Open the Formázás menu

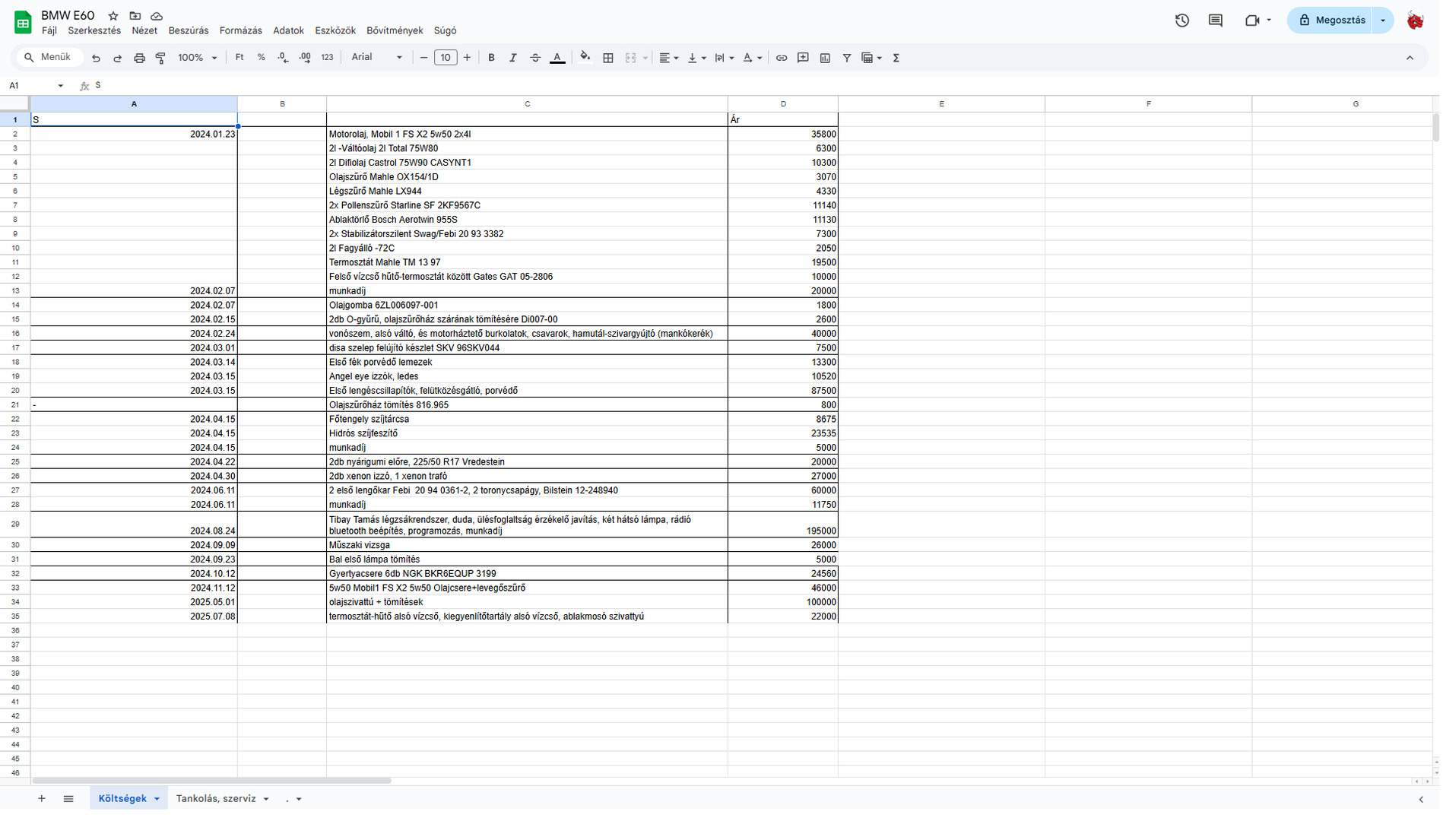241,31
